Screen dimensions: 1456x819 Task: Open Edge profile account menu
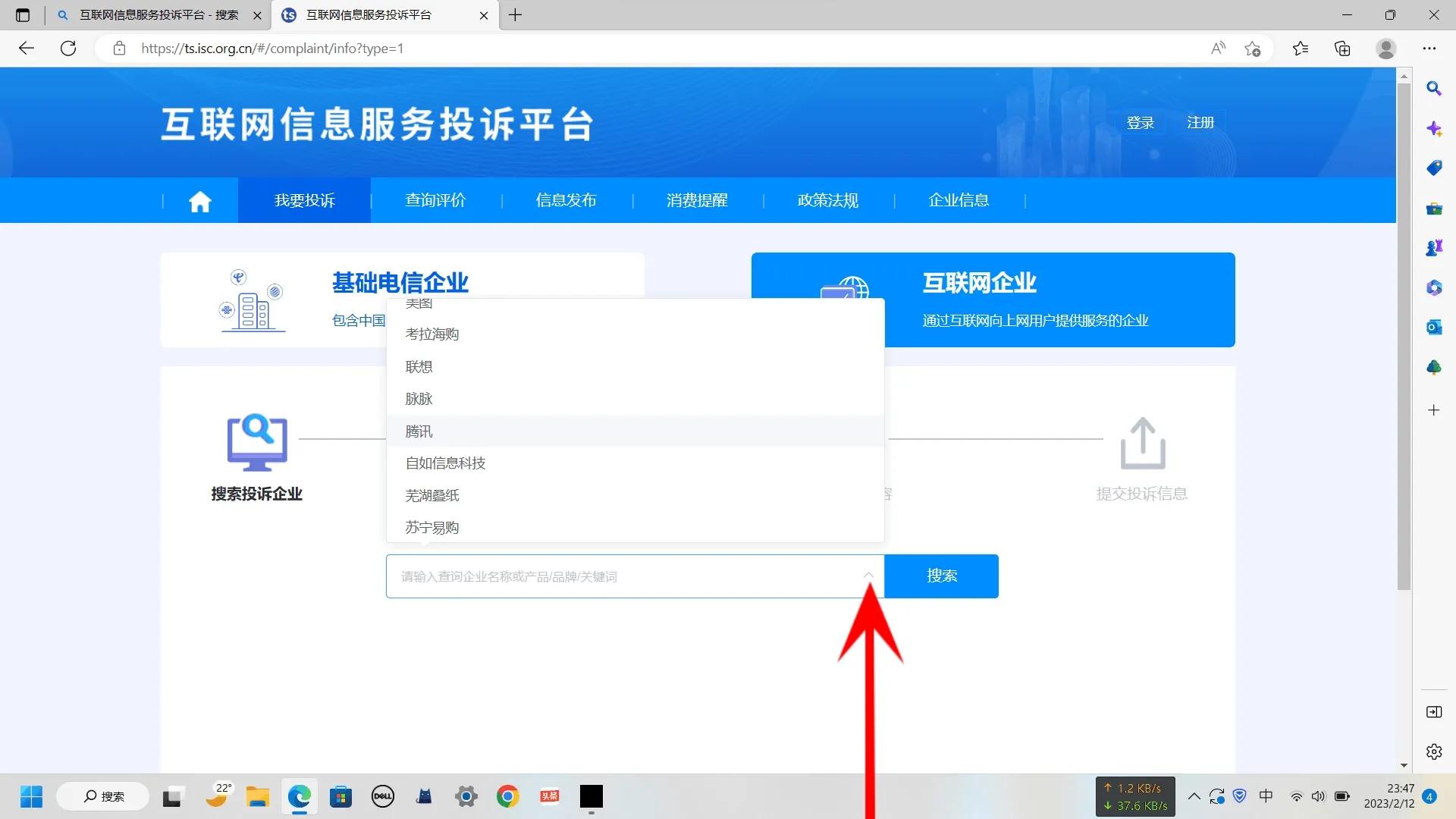pyautogui.click(x=1385, y=48)
